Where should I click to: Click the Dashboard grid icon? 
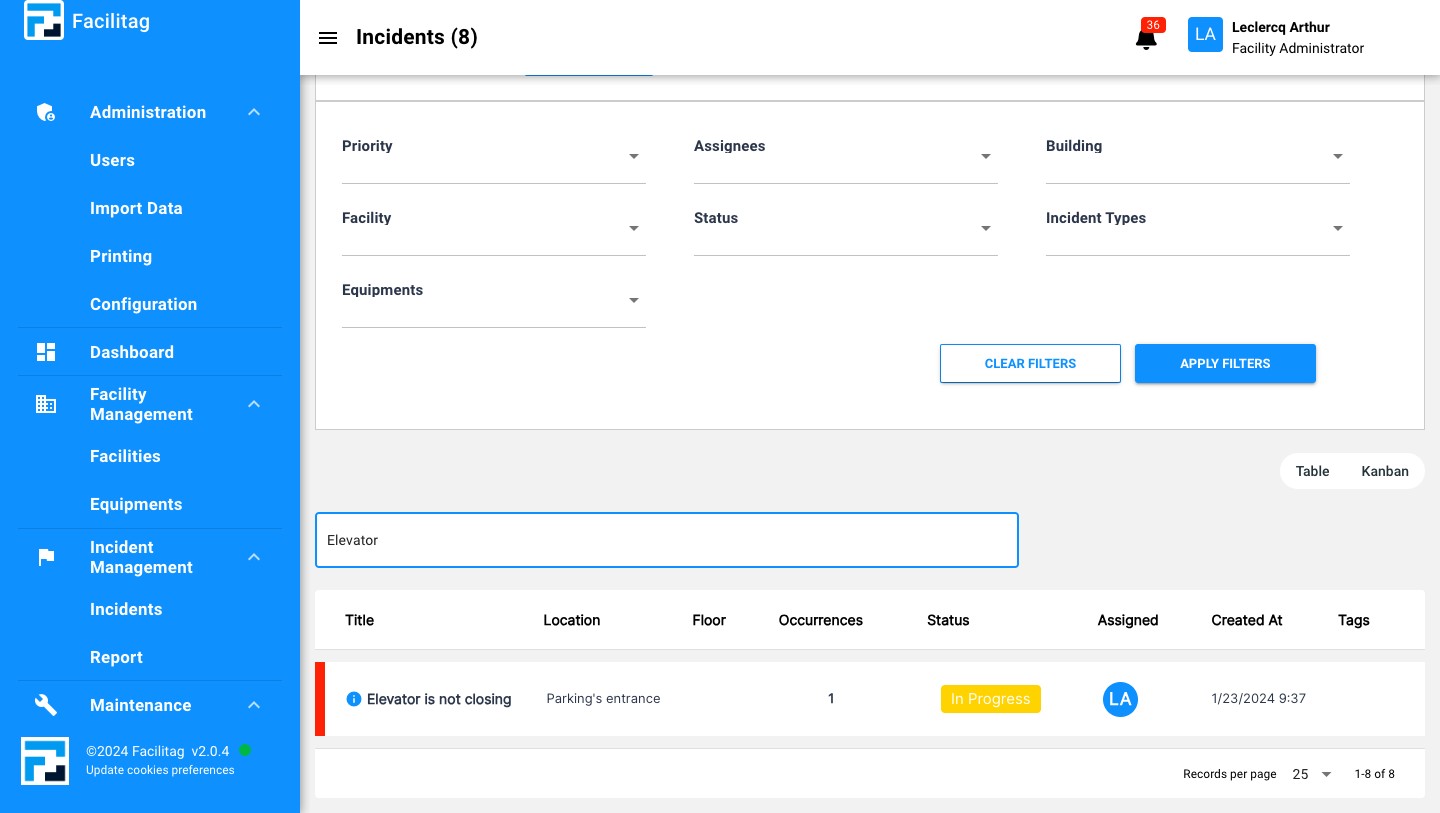coord(46,352)
